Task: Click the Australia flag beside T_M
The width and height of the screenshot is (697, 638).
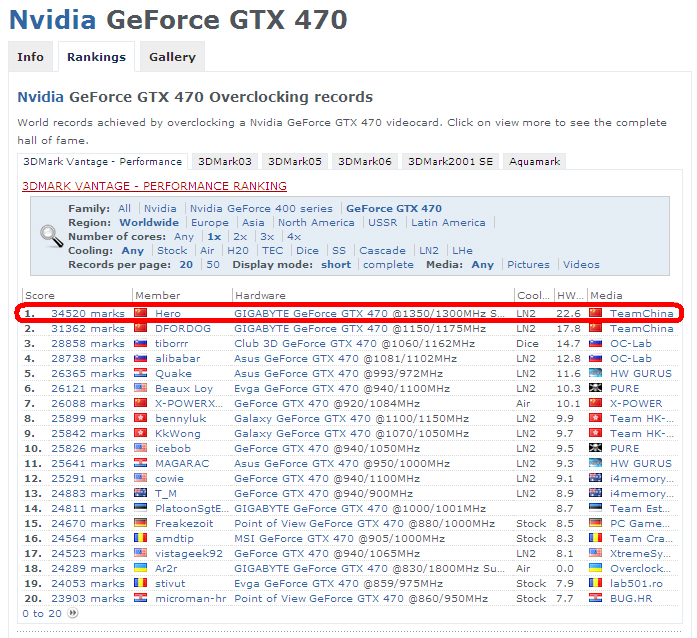Action: (x=140, y=493)
